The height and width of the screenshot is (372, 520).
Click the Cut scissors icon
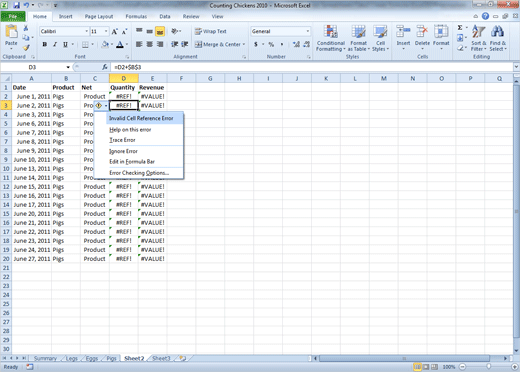[26, 28]
